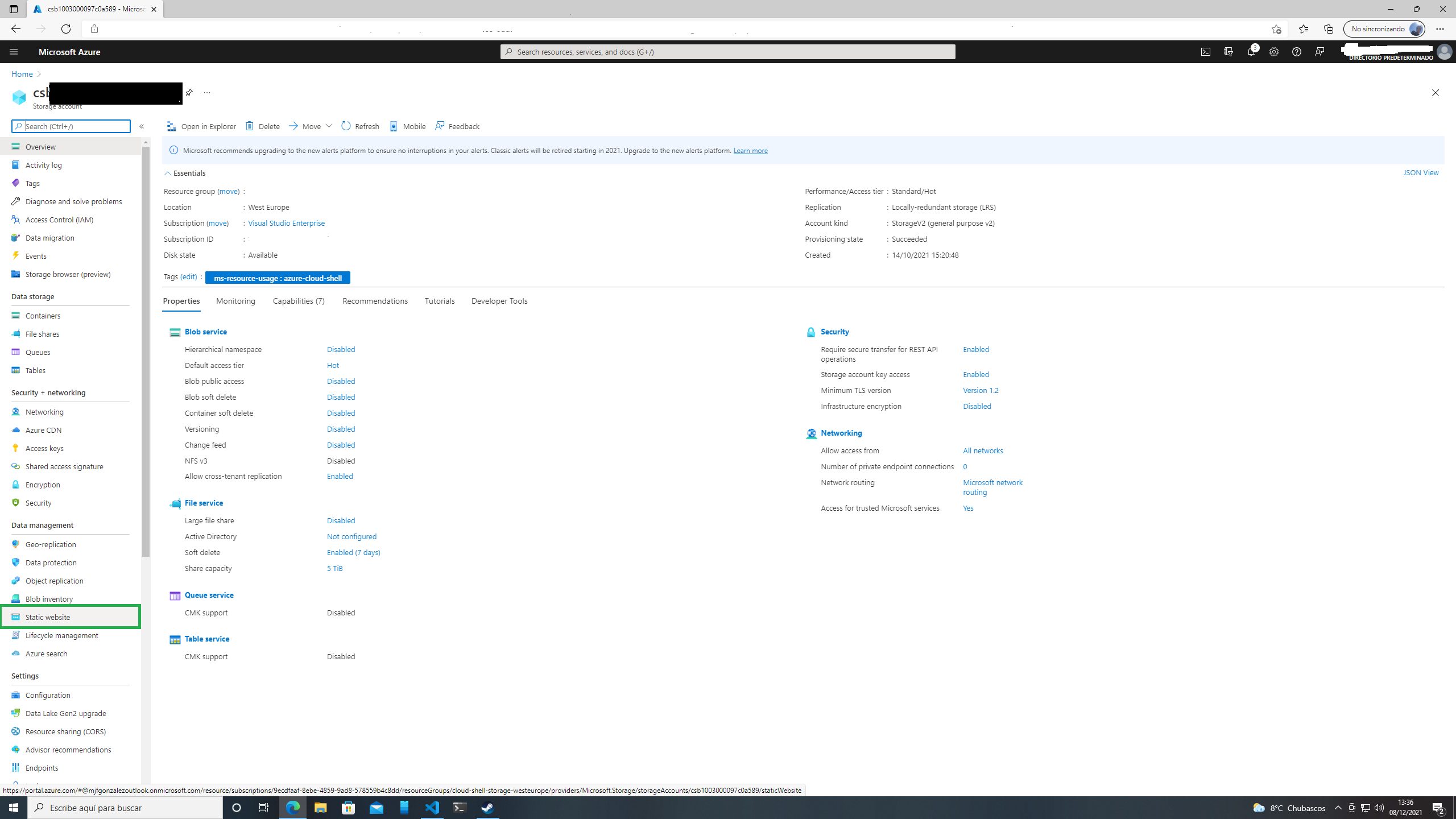Image resolution: width=1456 pixels, height=819 pixels.
Task: Click Learn more in the alerts banner
Action: click(x=750, y=151)
